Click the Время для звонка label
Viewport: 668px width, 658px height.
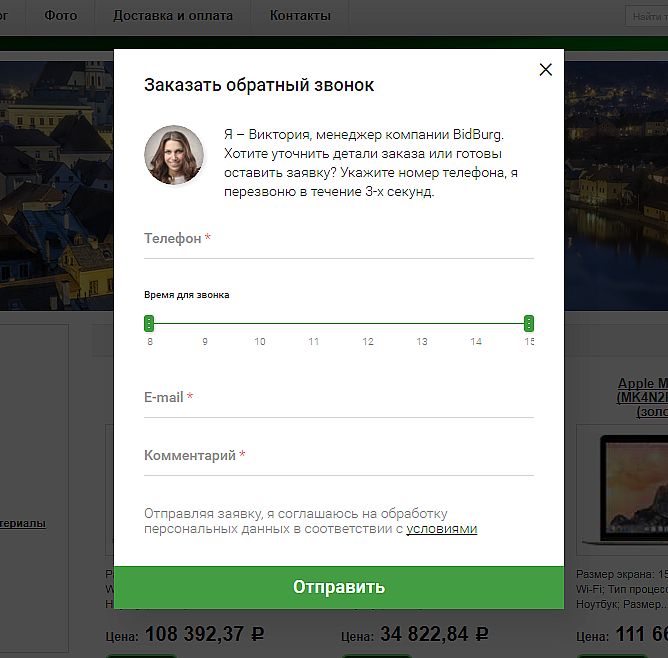coord(187,295)
